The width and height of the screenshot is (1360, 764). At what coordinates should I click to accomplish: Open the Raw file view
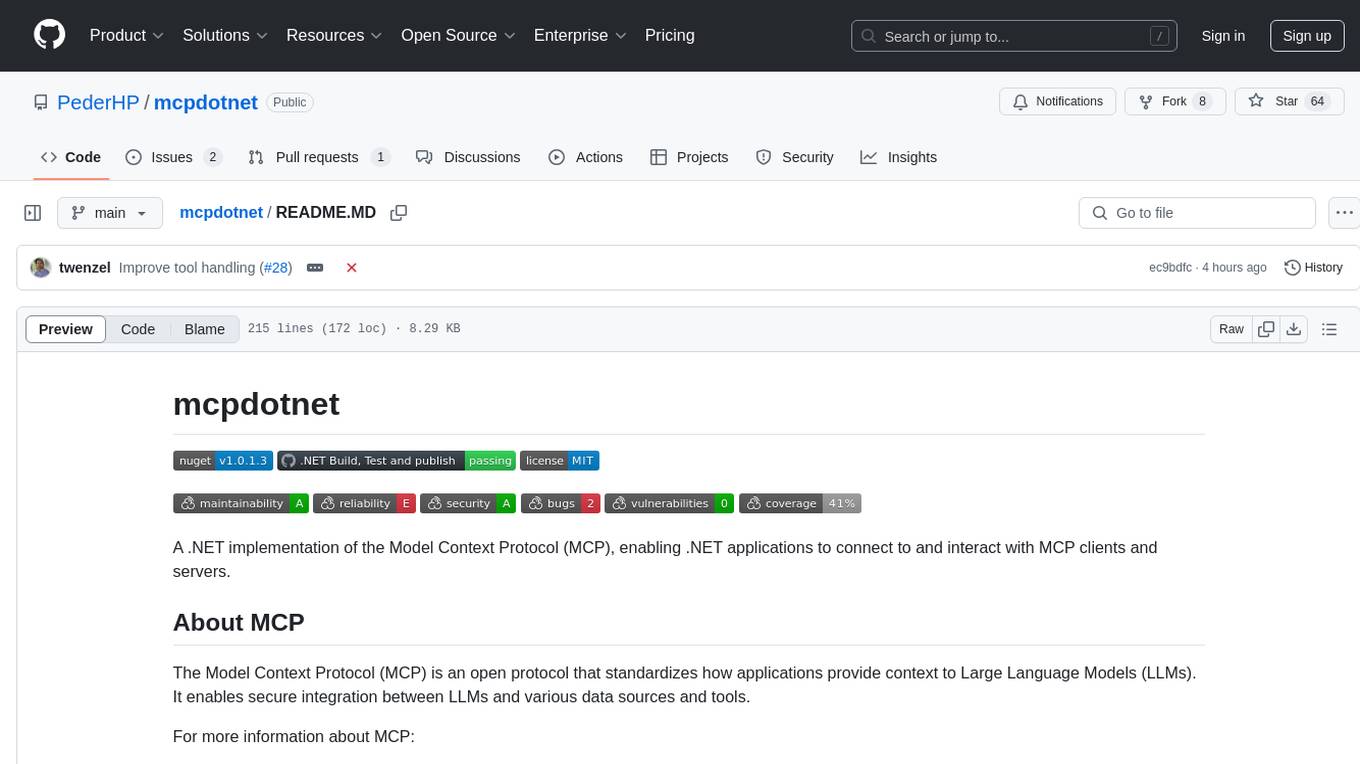(x=1231, y=329)
